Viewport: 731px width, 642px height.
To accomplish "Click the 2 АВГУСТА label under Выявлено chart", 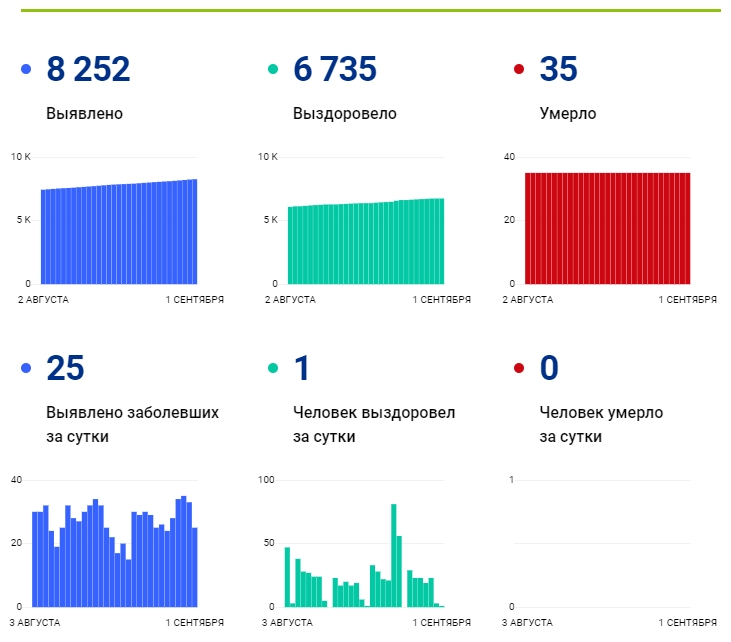I will [x=43, y=299].
